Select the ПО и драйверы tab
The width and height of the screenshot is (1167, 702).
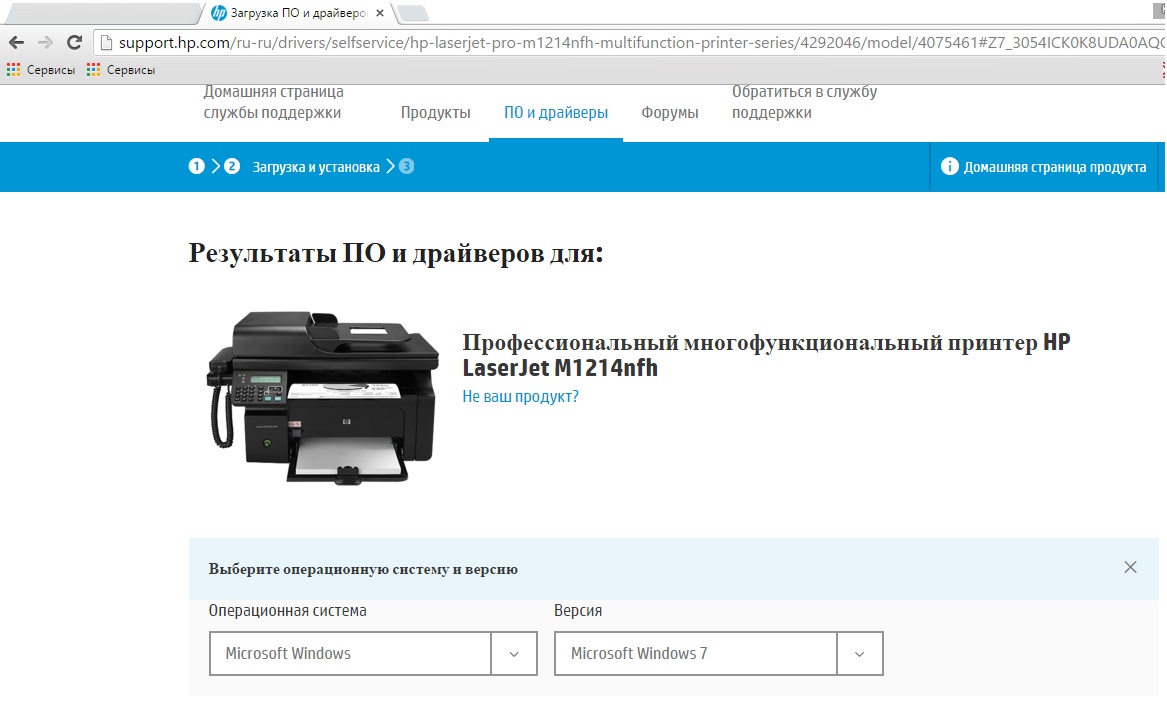(x=555, y=113)
